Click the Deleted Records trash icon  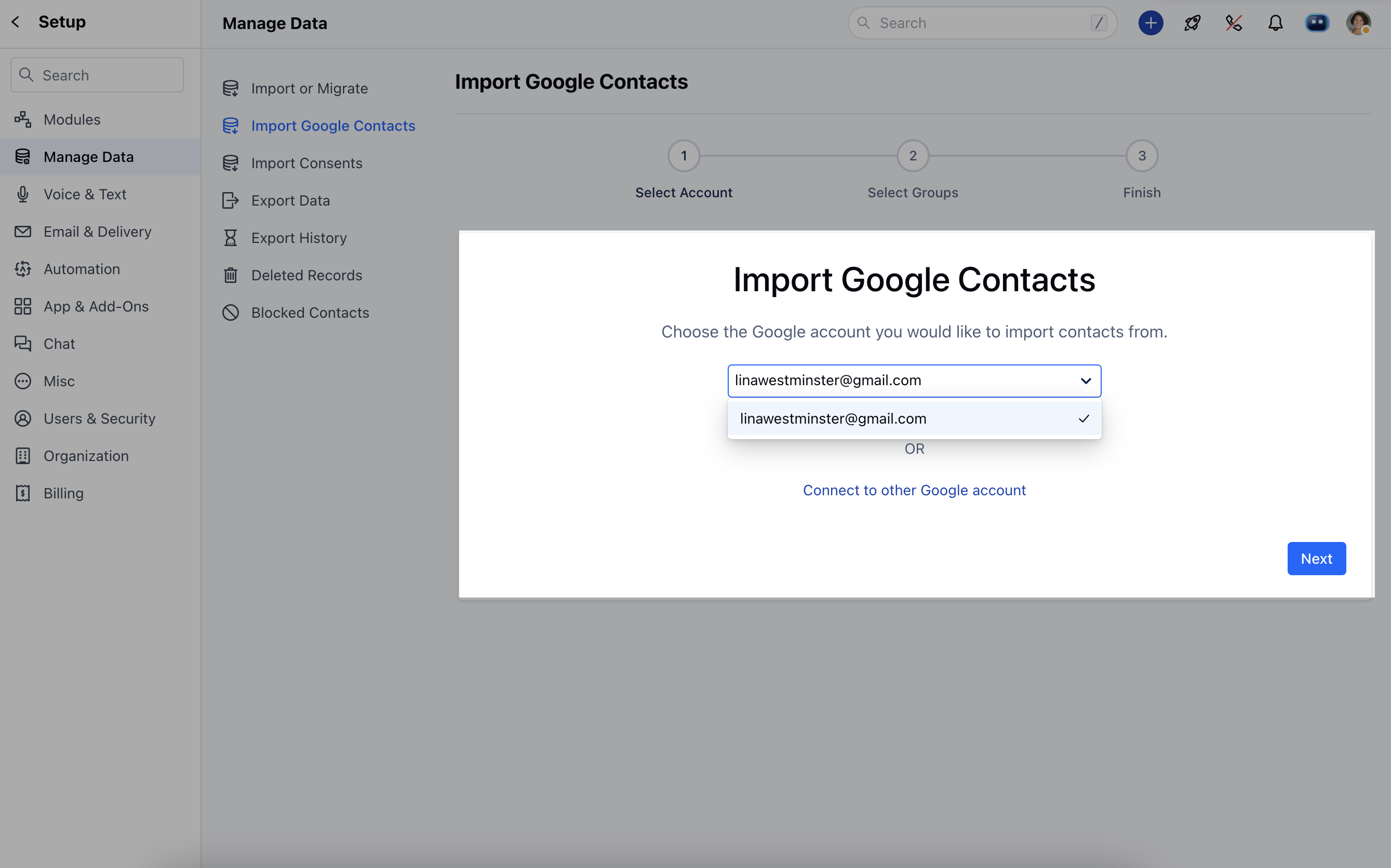pyautogui.click(x=230, y=275)
